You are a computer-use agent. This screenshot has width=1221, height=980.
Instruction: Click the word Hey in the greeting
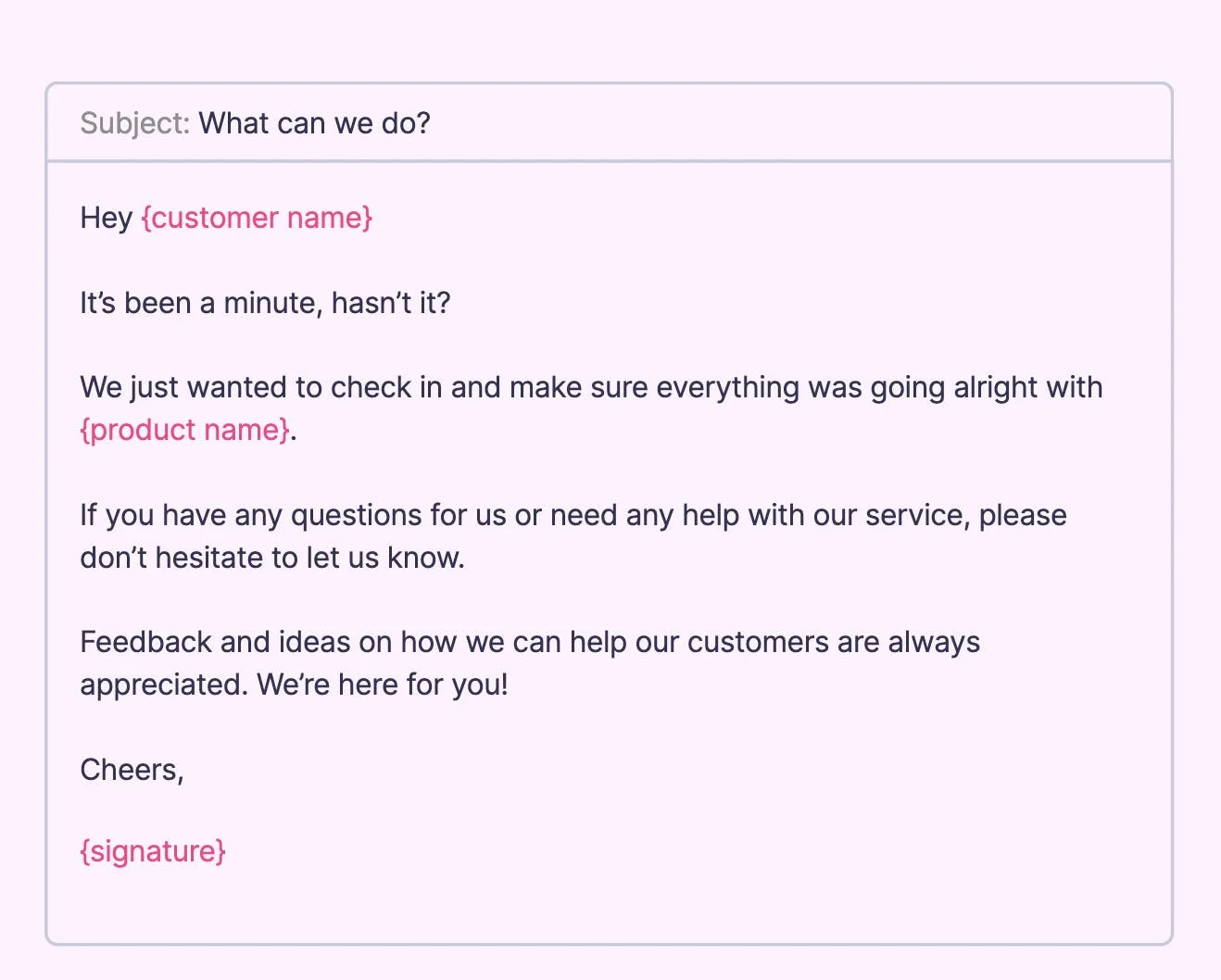click(107, 219)
